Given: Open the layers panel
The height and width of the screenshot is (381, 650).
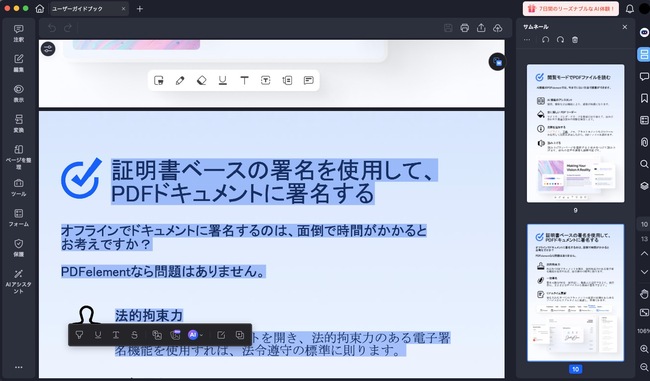Looking at the screenshot, I should point(644,186).
